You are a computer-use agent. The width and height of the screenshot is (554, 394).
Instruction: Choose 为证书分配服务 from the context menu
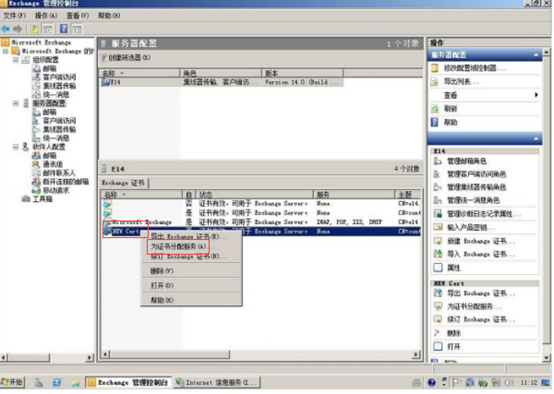pyautogui.click(x=178, y=246)
